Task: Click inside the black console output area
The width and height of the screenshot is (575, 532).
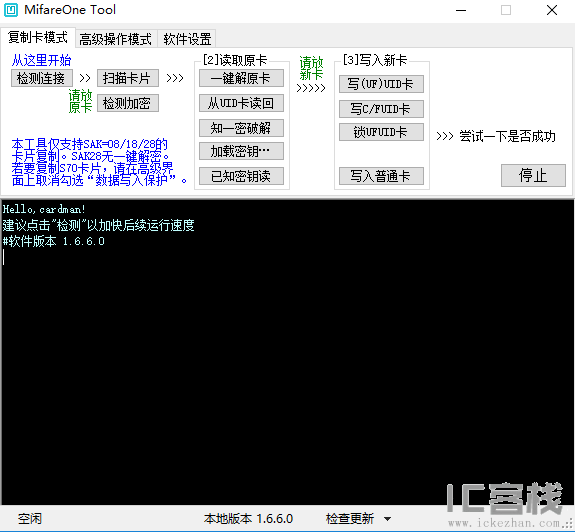Action: coord(288,352)
